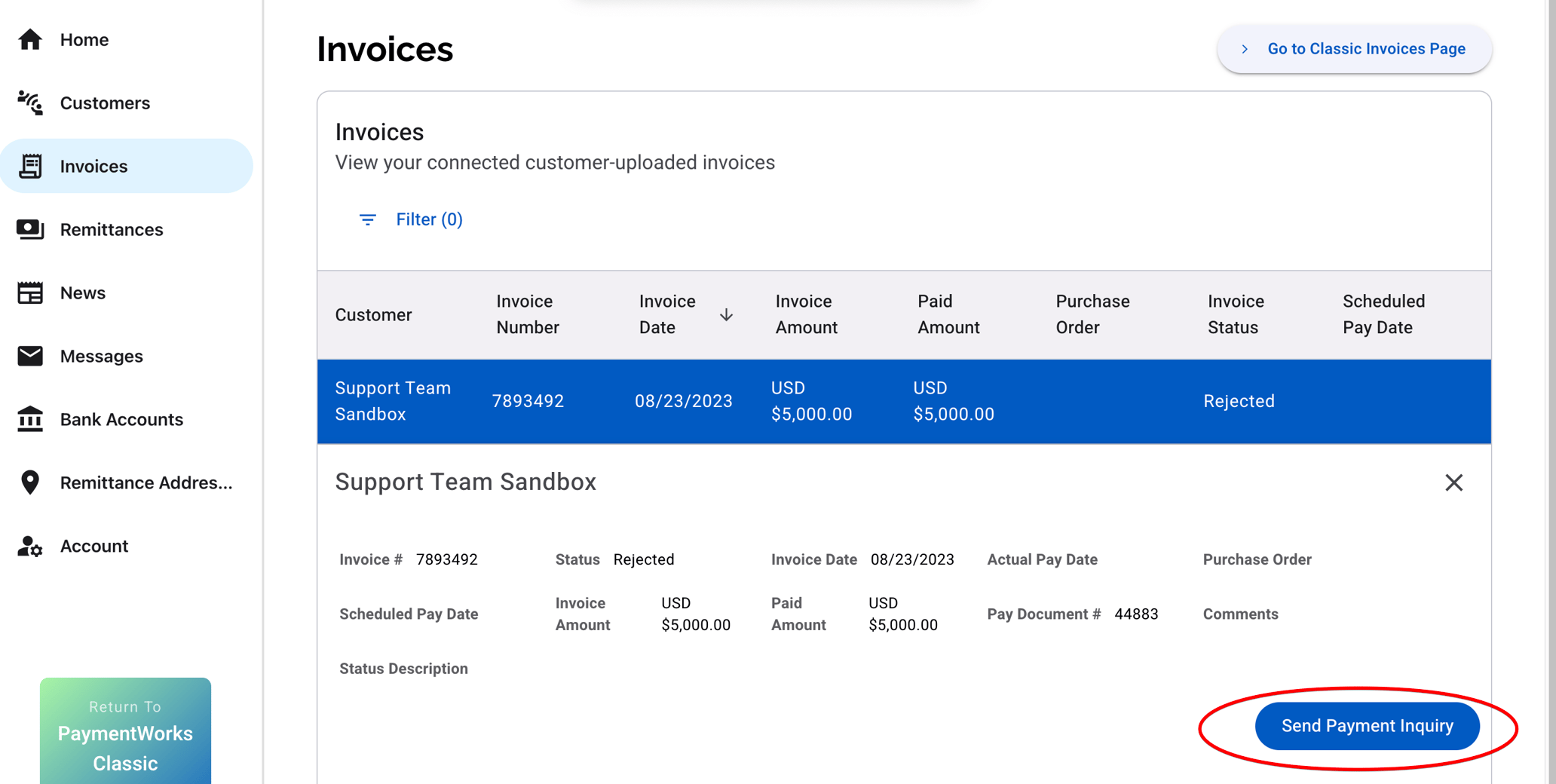This screenshot has height=784, width=1556.
Task: Open Customers via its sidebar icon
Action: pyautogui.click(x=30, y=103)
